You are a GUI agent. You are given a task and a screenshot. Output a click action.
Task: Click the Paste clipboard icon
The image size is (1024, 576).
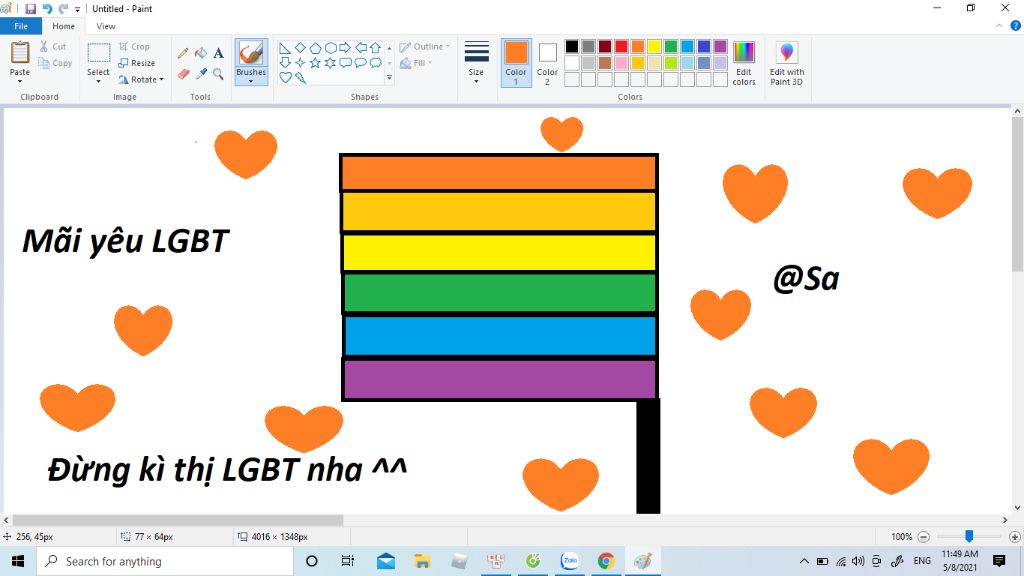[20, 52]
